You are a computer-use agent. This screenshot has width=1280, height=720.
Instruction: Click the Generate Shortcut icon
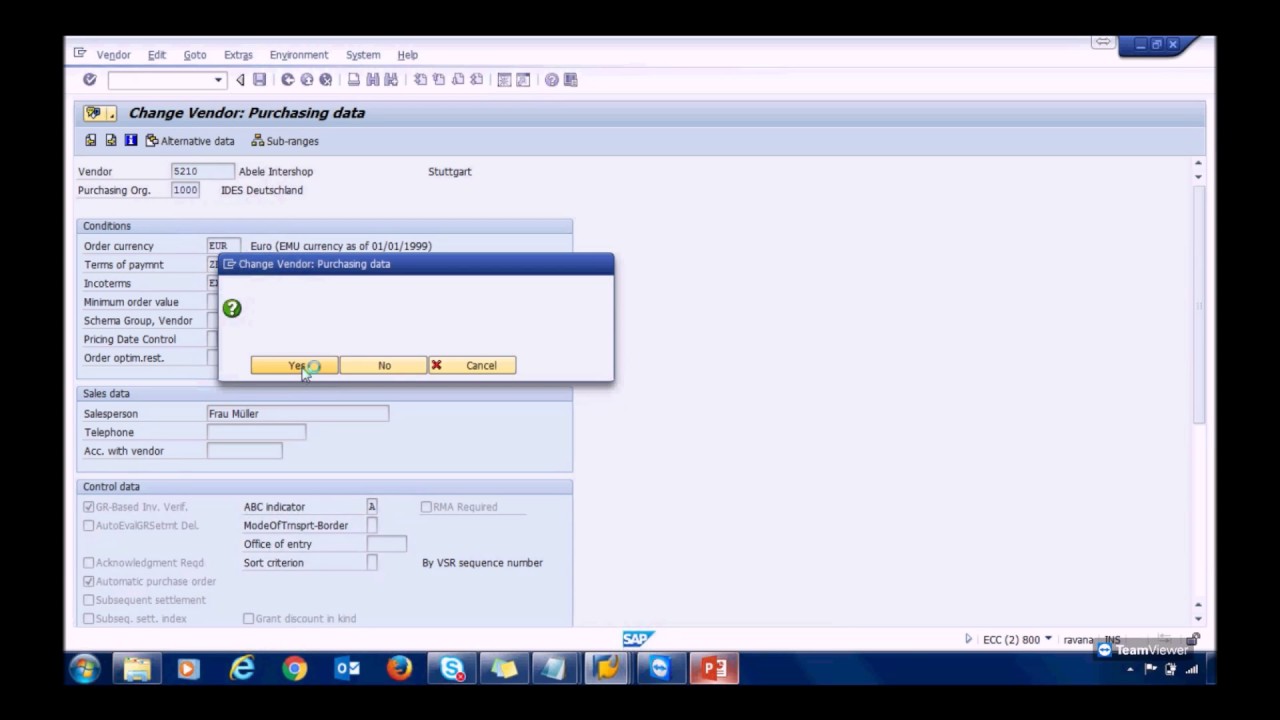(522, 80)
